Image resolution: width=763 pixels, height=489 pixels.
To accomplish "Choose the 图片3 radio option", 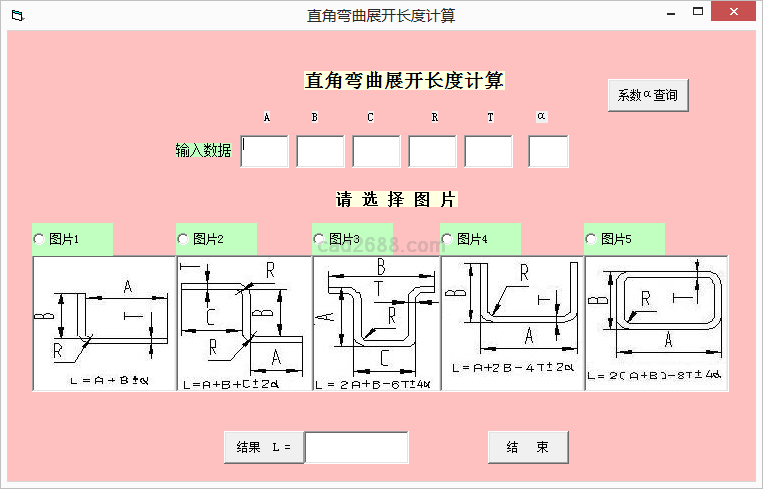I will tap(320, 239).
